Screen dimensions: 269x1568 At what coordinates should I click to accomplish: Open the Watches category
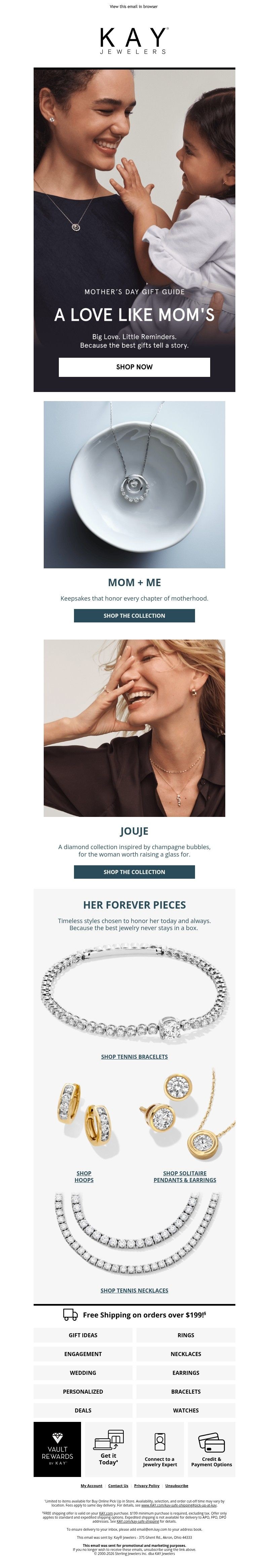tap(185, 1410)
